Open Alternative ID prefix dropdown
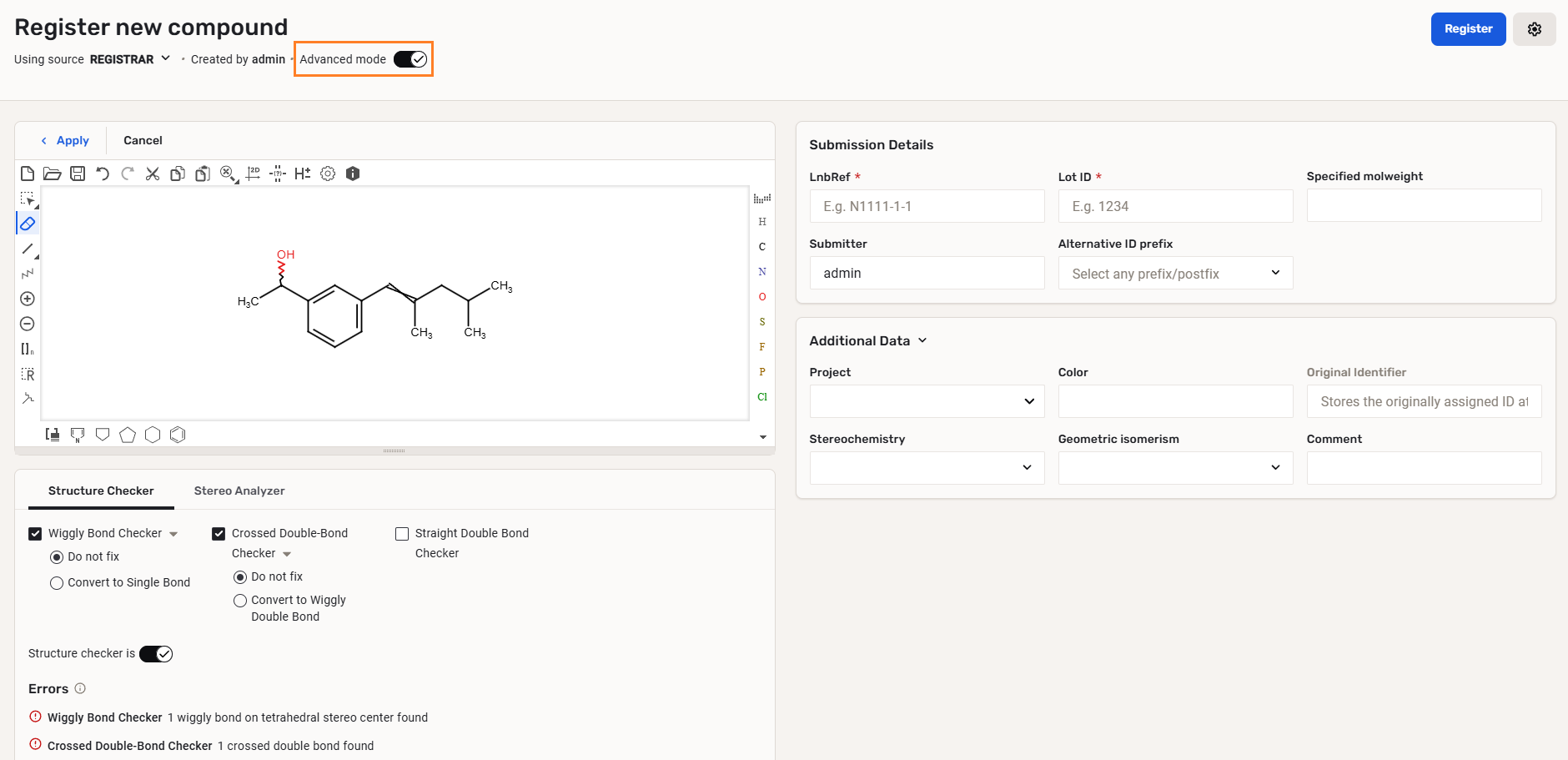 pos(1174,274)
